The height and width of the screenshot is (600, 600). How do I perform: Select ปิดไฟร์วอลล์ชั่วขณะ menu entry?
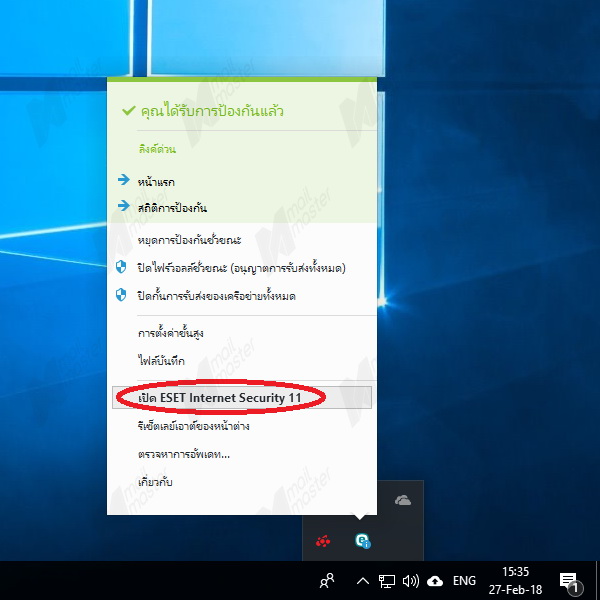[241, 268]
